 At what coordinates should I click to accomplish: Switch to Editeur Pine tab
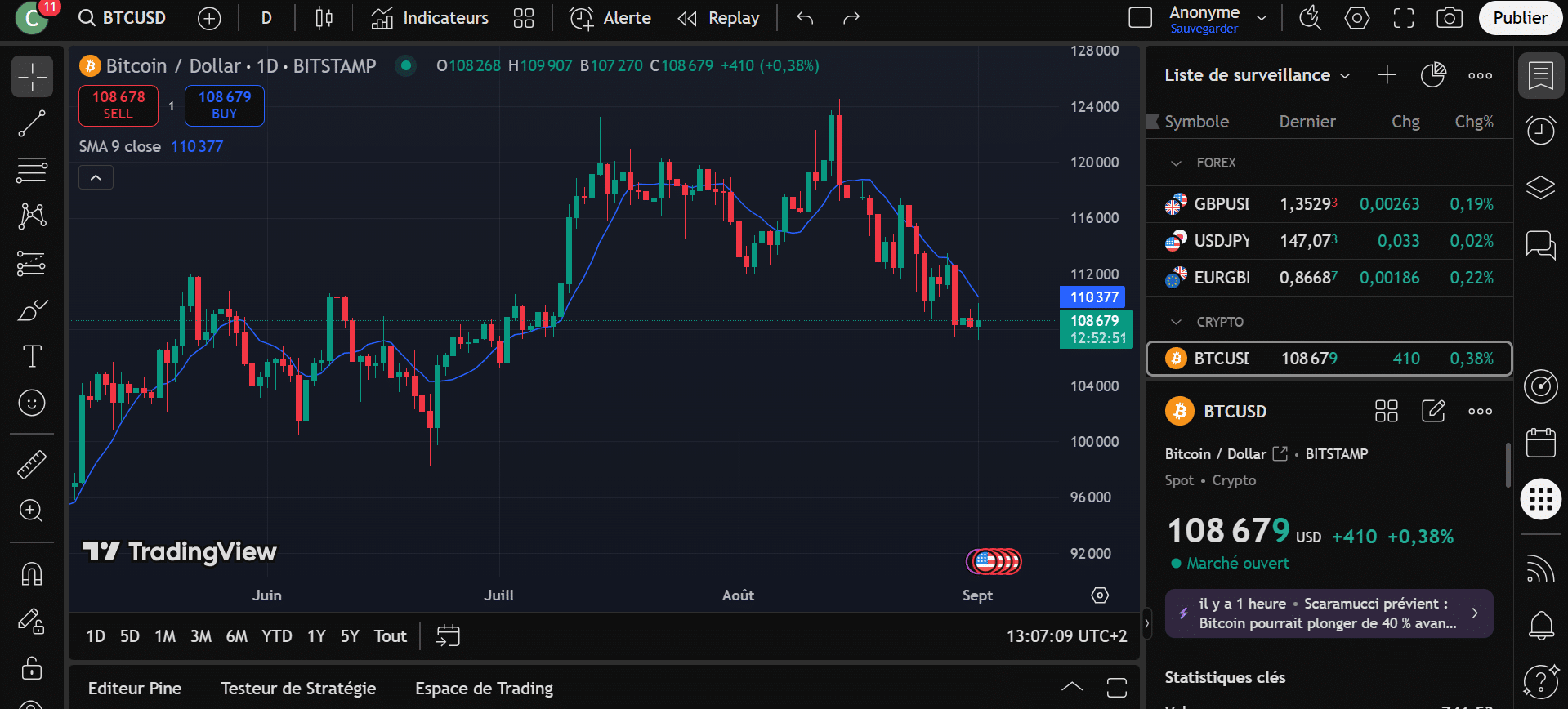135,689
